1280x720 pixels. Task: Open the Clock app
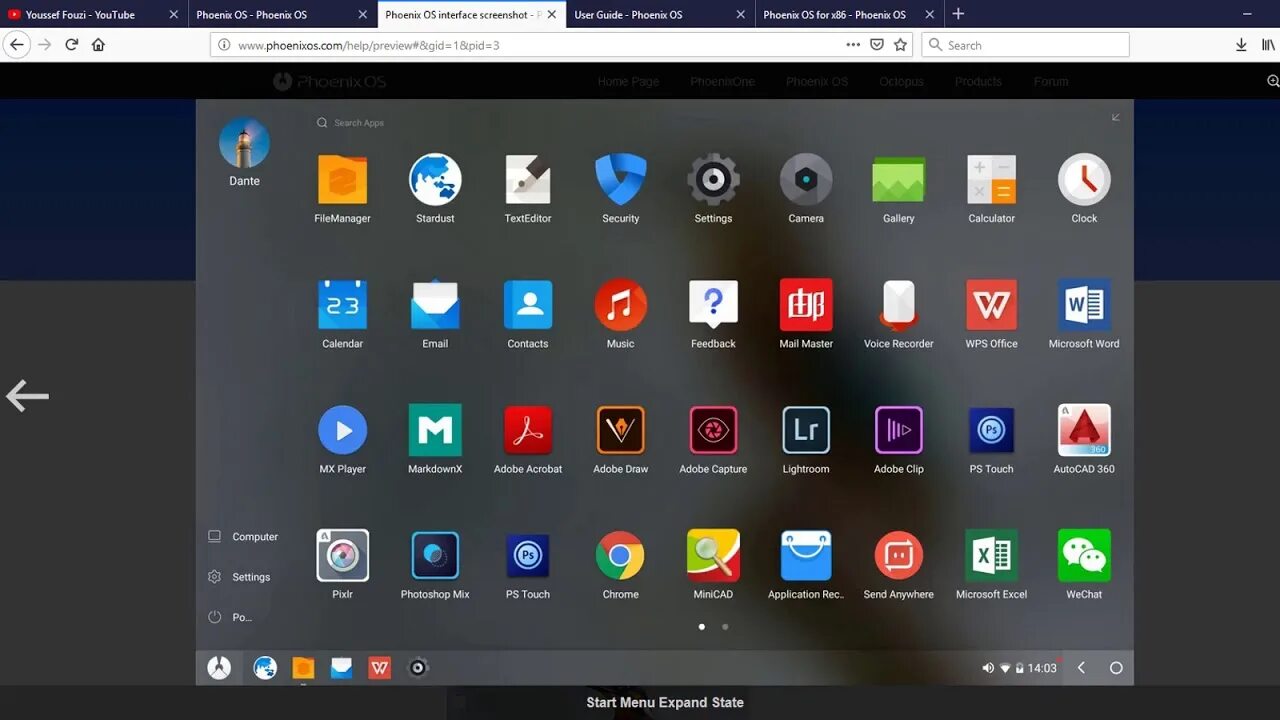(x=1084, y=180)
